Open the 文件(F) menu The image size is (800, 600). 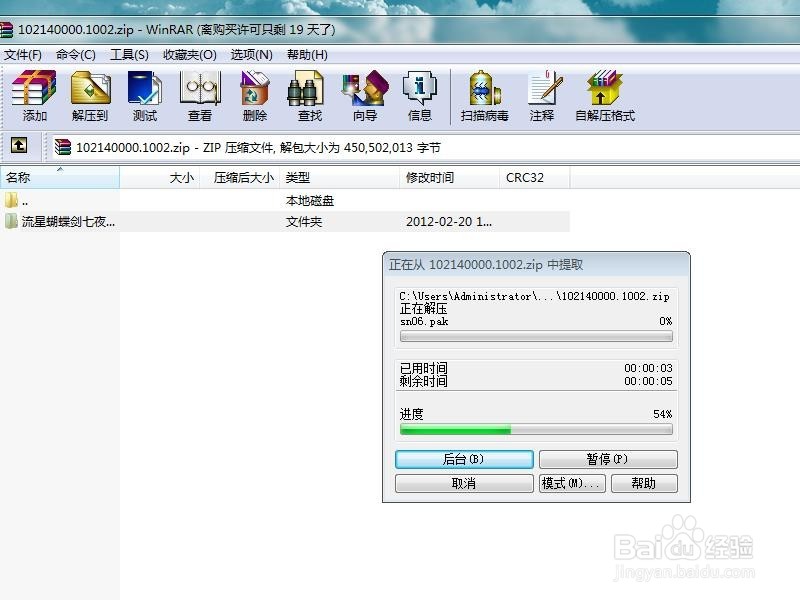click(x=22, y=55)
